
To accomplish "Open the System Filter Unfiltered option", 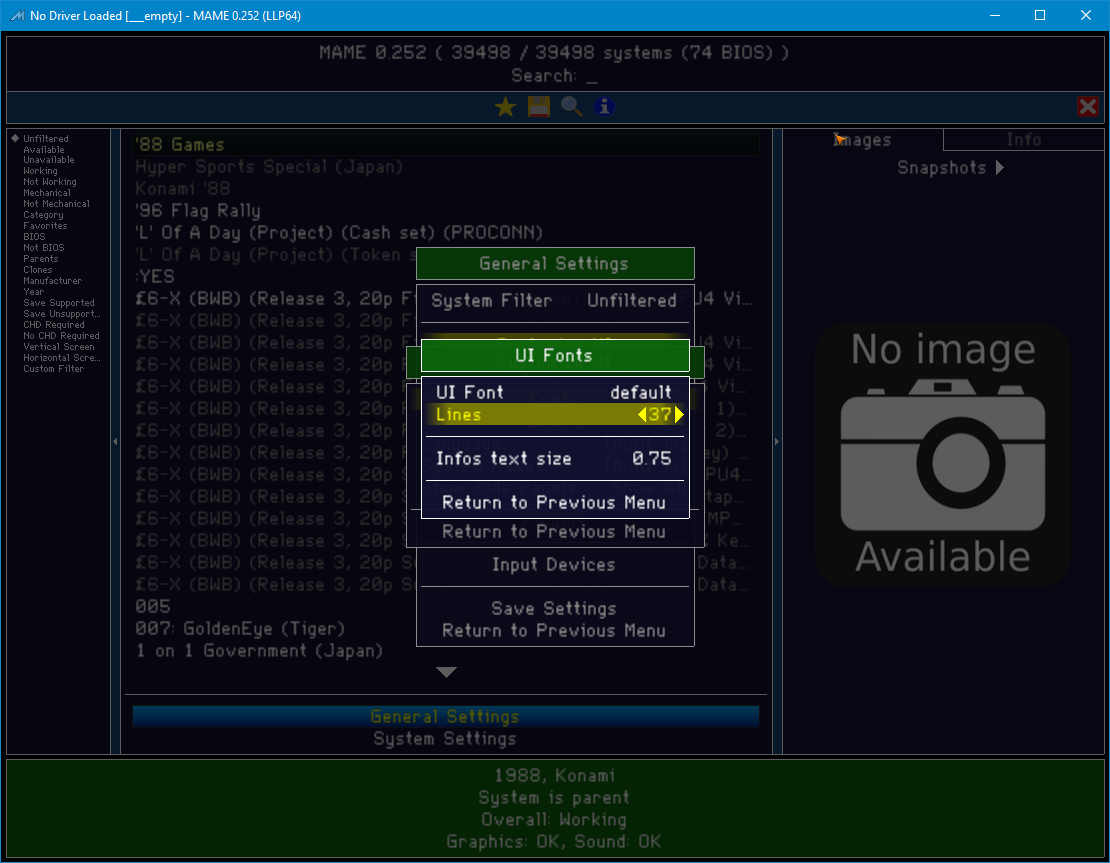I will [x=555, y=300].
